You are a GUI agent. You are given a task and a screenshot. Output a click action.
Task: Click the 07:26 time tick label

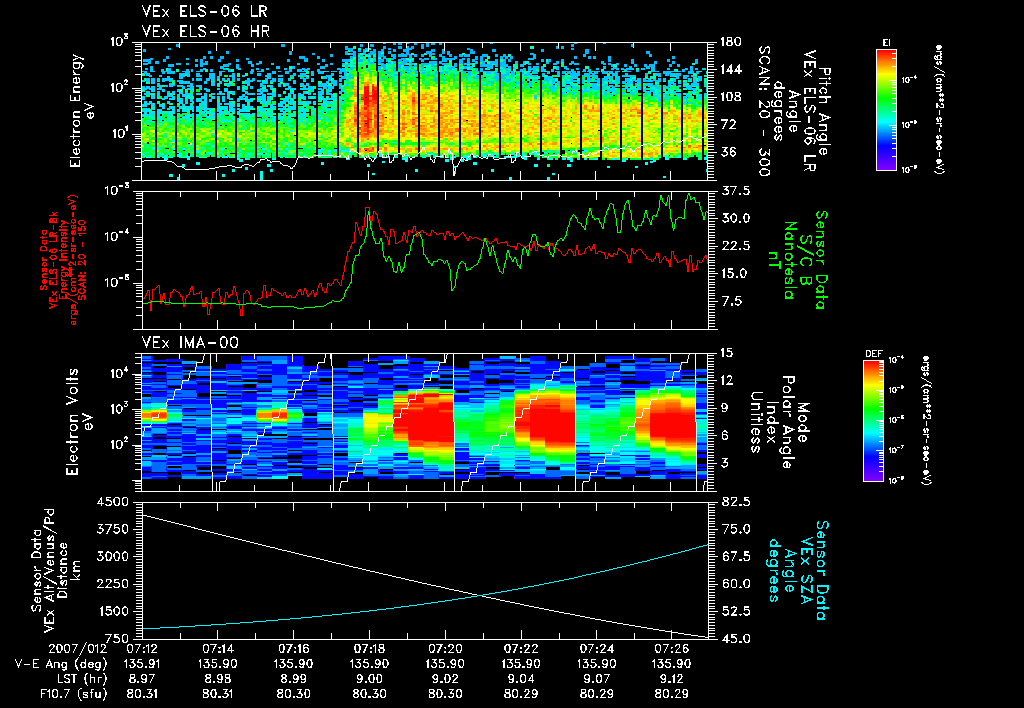[x=672, y=650]
